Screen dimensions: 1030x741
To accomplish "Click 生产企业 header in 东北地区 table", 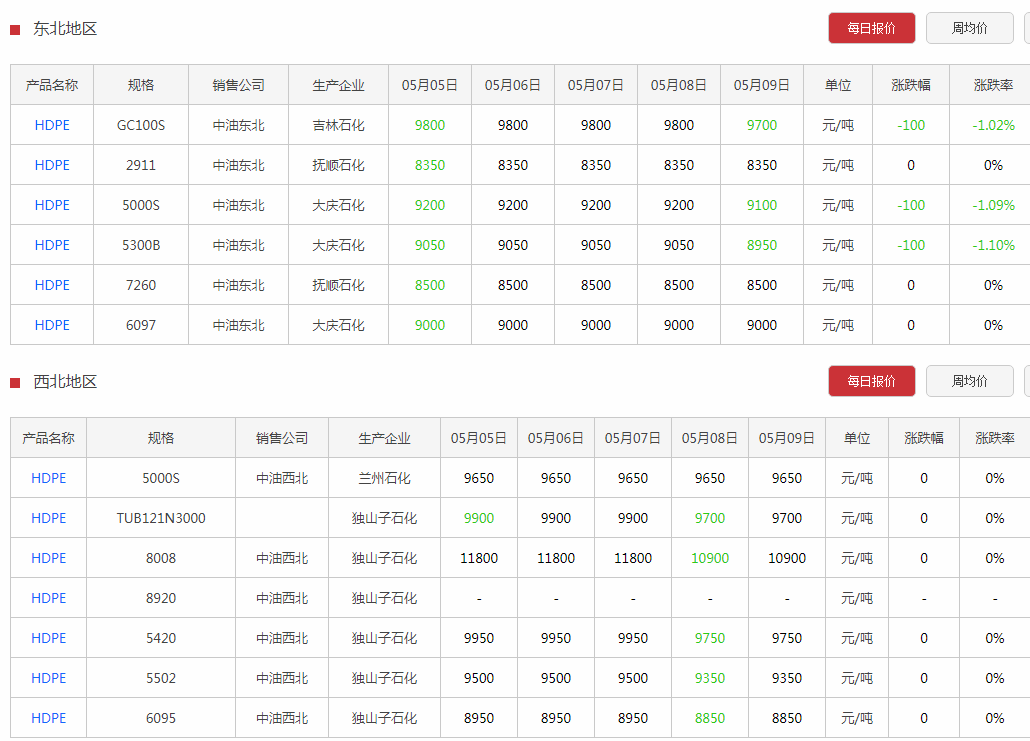I will click(338, 85).
